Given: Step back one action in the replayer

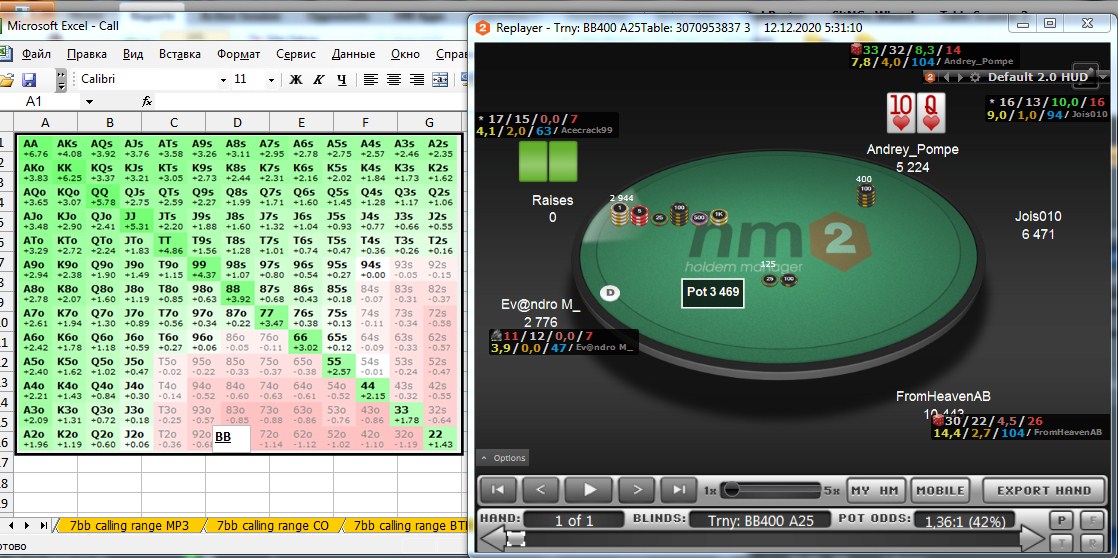Looking at the screenshot, I should click(x=540, y=490).
